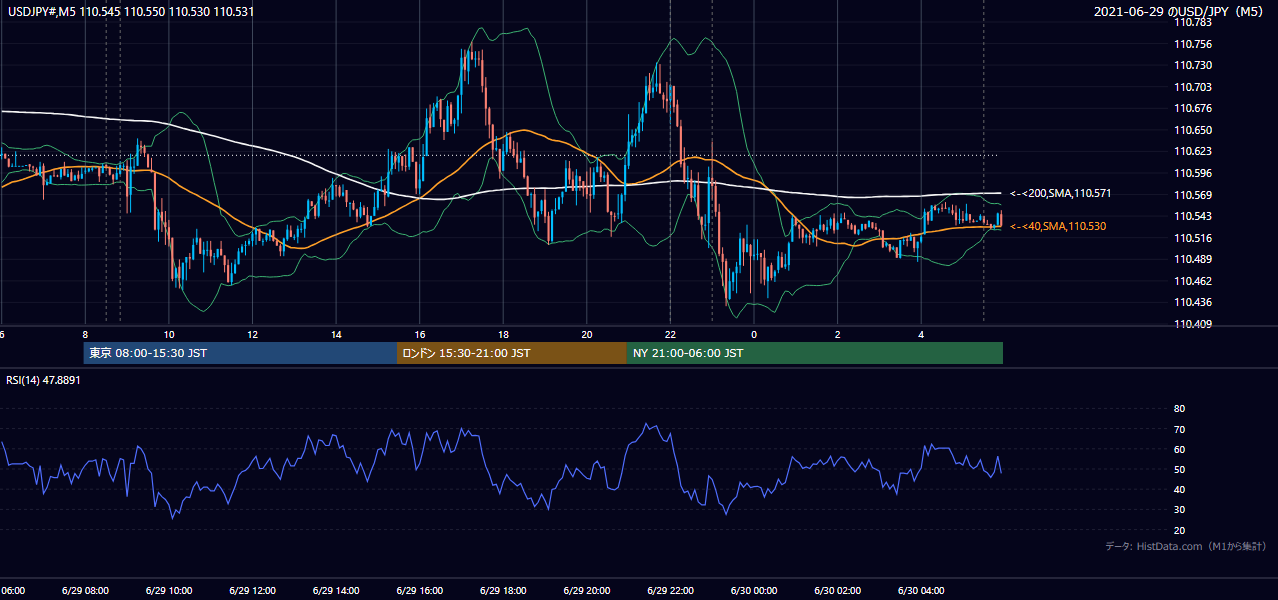
Task: Click RSI scale level 30
Action: 1179,510
